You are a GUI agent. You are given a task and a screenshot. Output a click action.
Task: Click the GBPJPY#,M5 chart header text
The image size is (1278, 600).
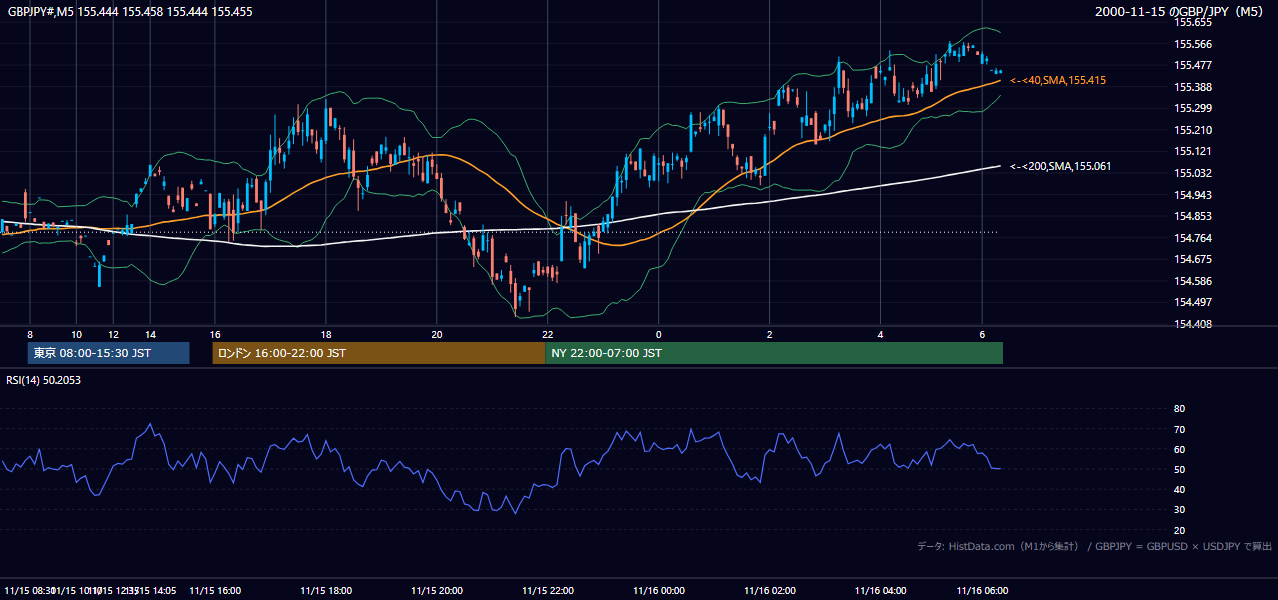coord(128,12)
